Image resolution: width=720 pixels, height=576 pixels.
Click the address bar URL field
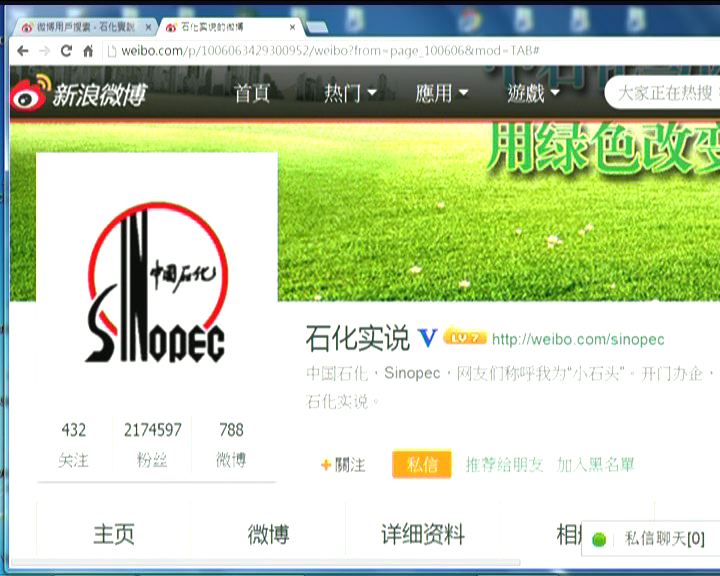(330, 51)
